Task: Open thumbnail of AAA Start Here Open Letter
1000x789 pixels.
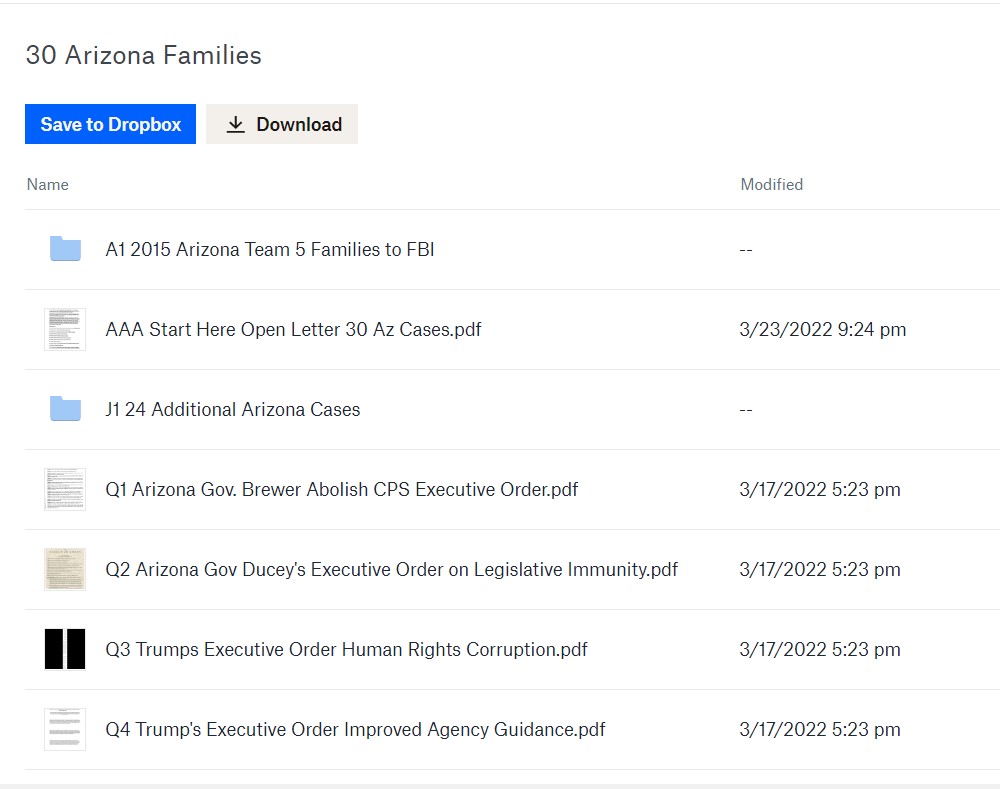Action: 65,329
